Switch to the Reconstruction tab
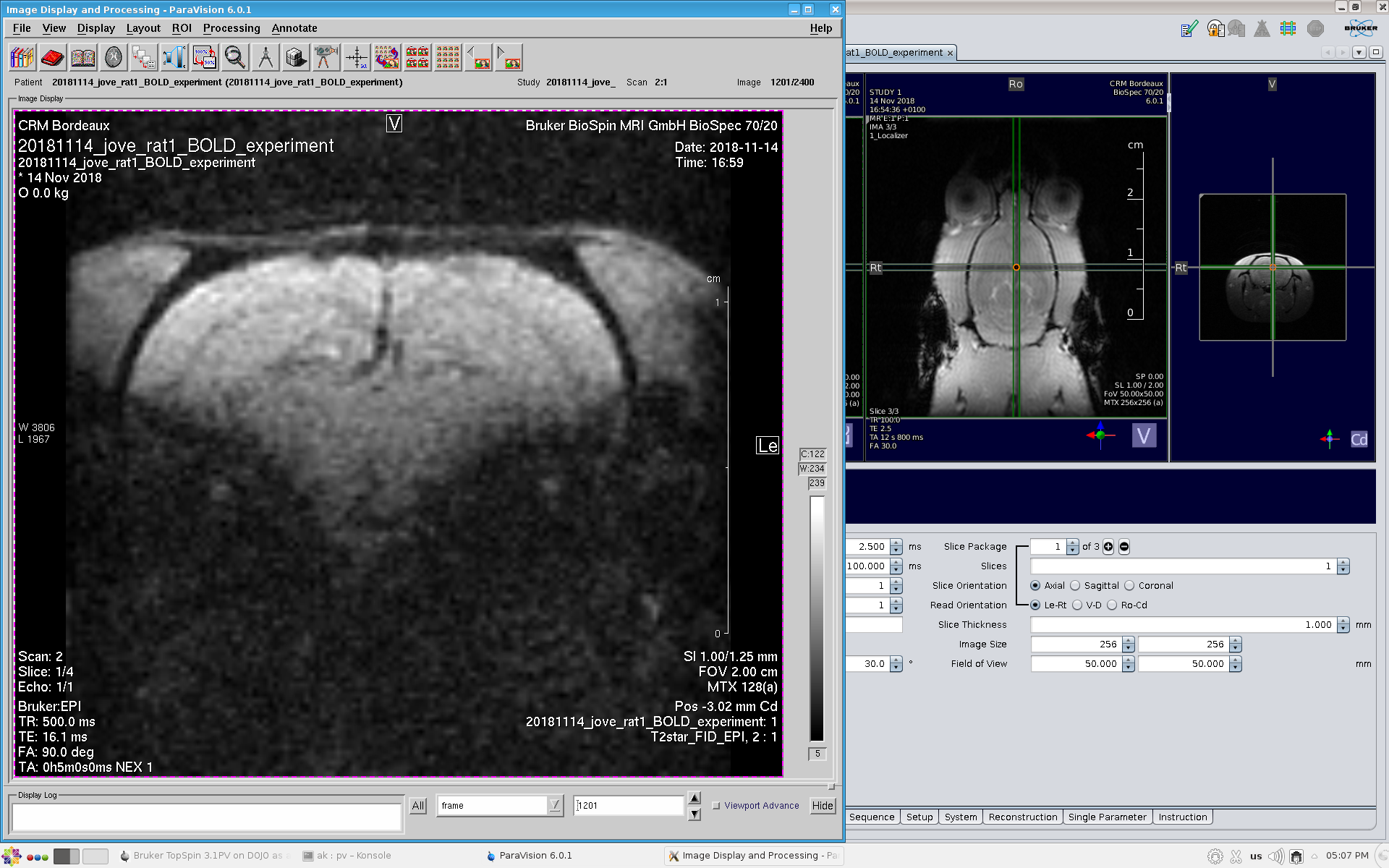 [1022, 817]
